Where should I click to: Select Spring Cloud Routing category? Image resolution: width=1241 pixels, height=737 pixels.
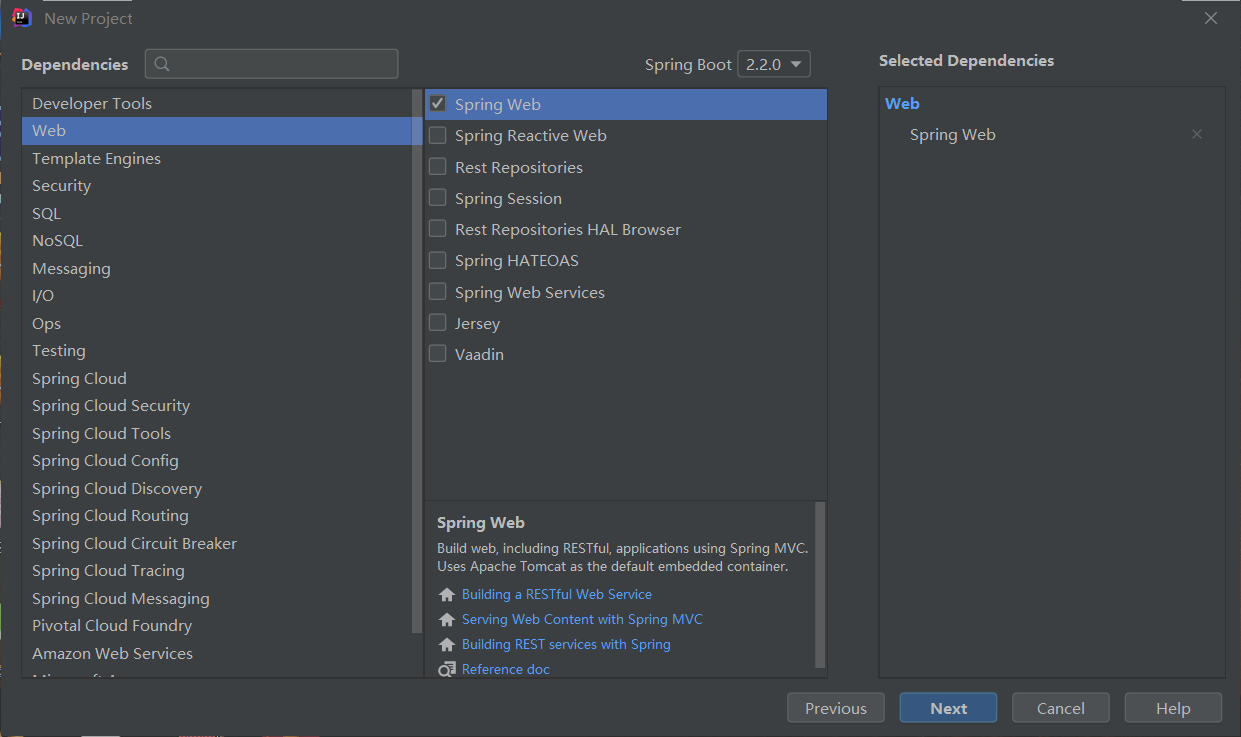217,516
